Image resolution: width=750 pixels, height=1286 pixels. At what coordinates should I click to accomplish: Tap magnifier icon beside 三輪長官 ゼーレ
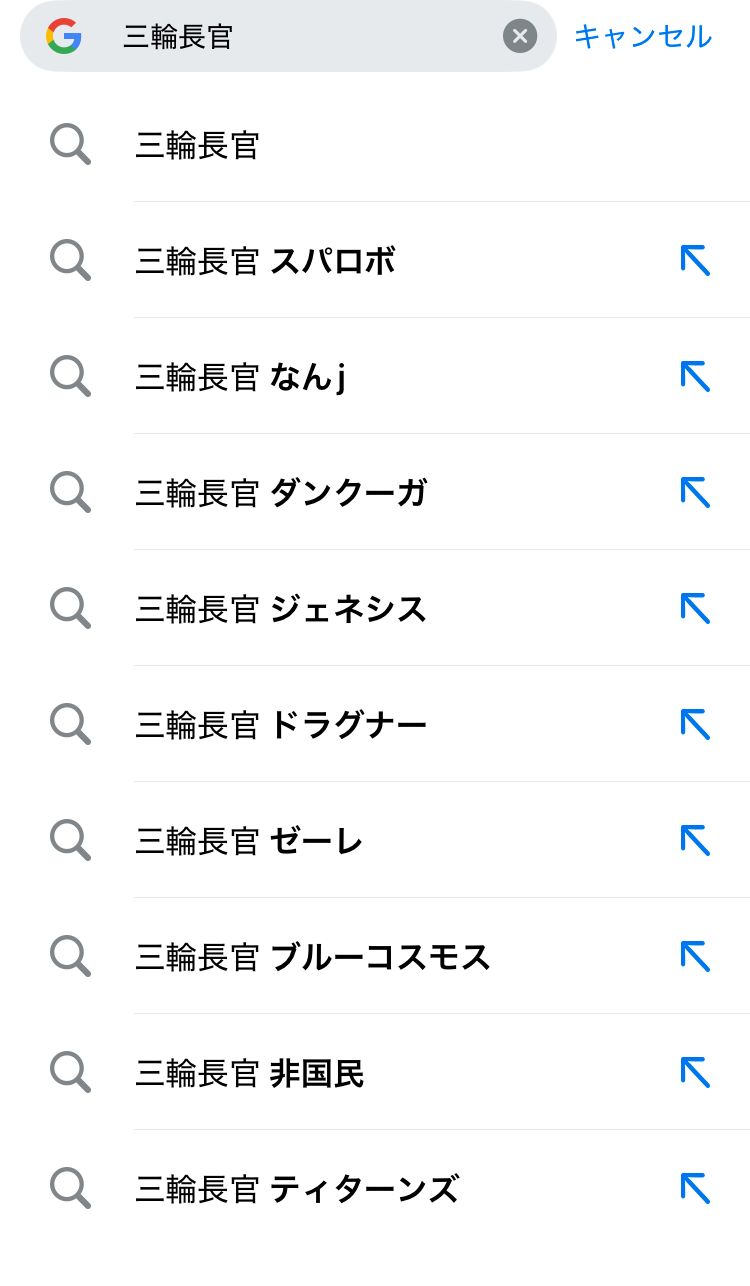click(x=70, y=841)
